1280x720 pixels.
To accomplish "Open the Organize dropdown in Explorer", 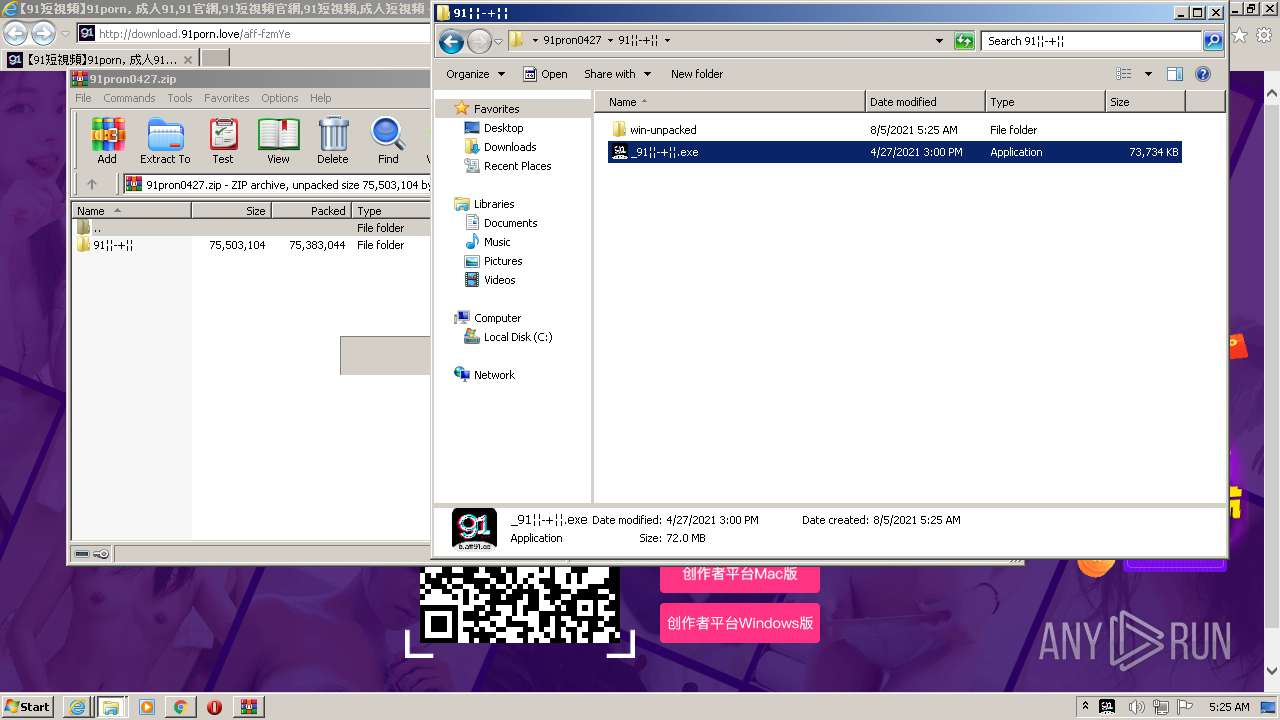I will coord(475,74).
